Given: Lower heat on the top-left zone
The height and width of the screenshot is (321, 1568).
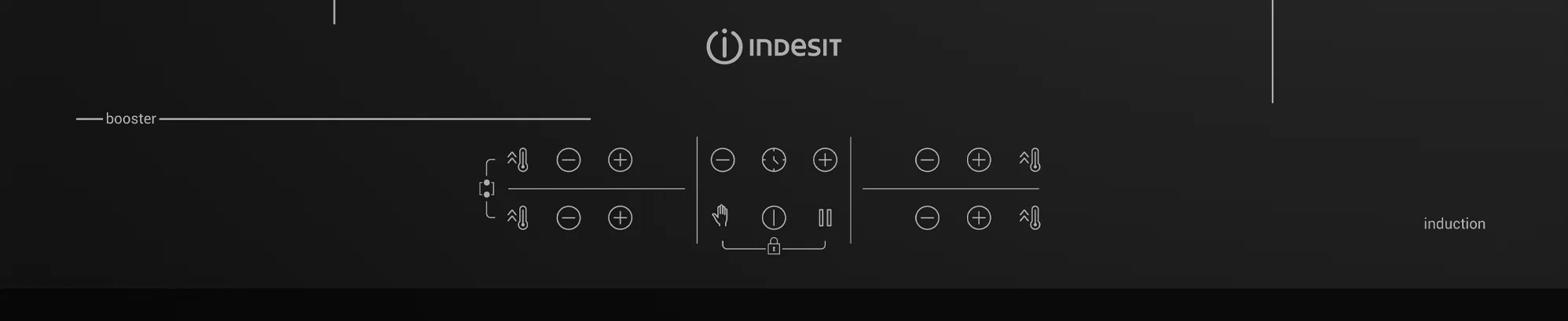Looking at the screenshot, I should pos(569,160).
